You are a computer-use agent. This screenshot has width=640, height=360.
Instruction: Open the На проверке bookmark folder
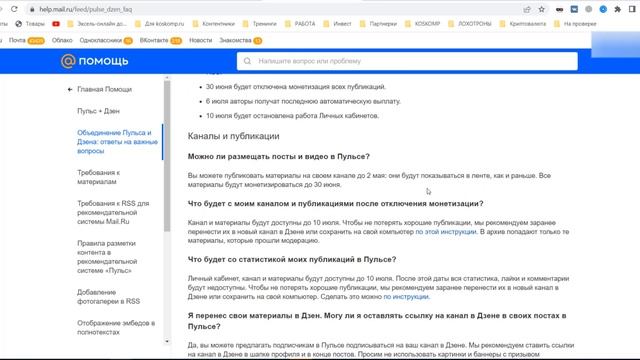tap(575, 24)
